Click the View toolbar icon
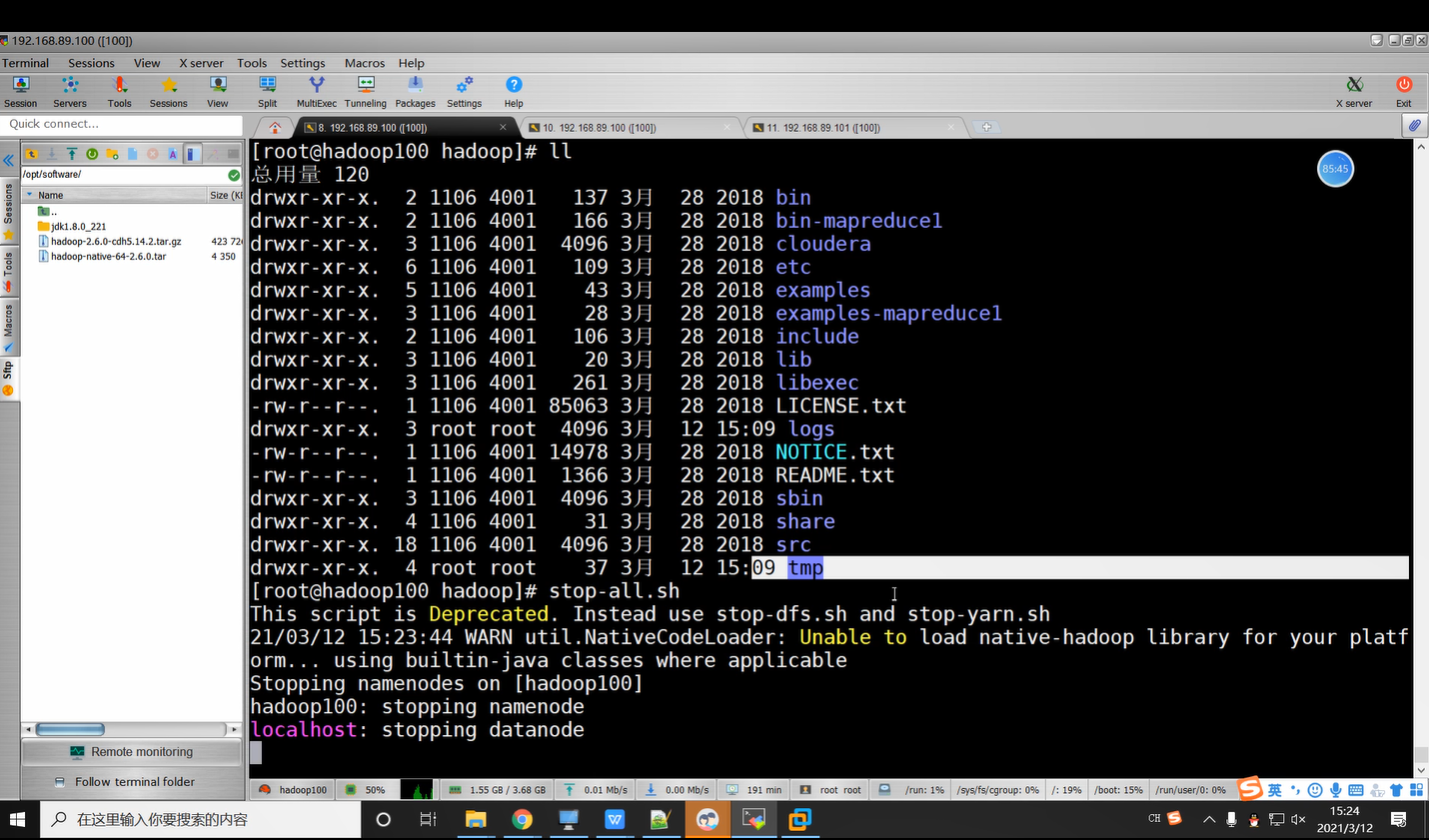 (218, 91)
